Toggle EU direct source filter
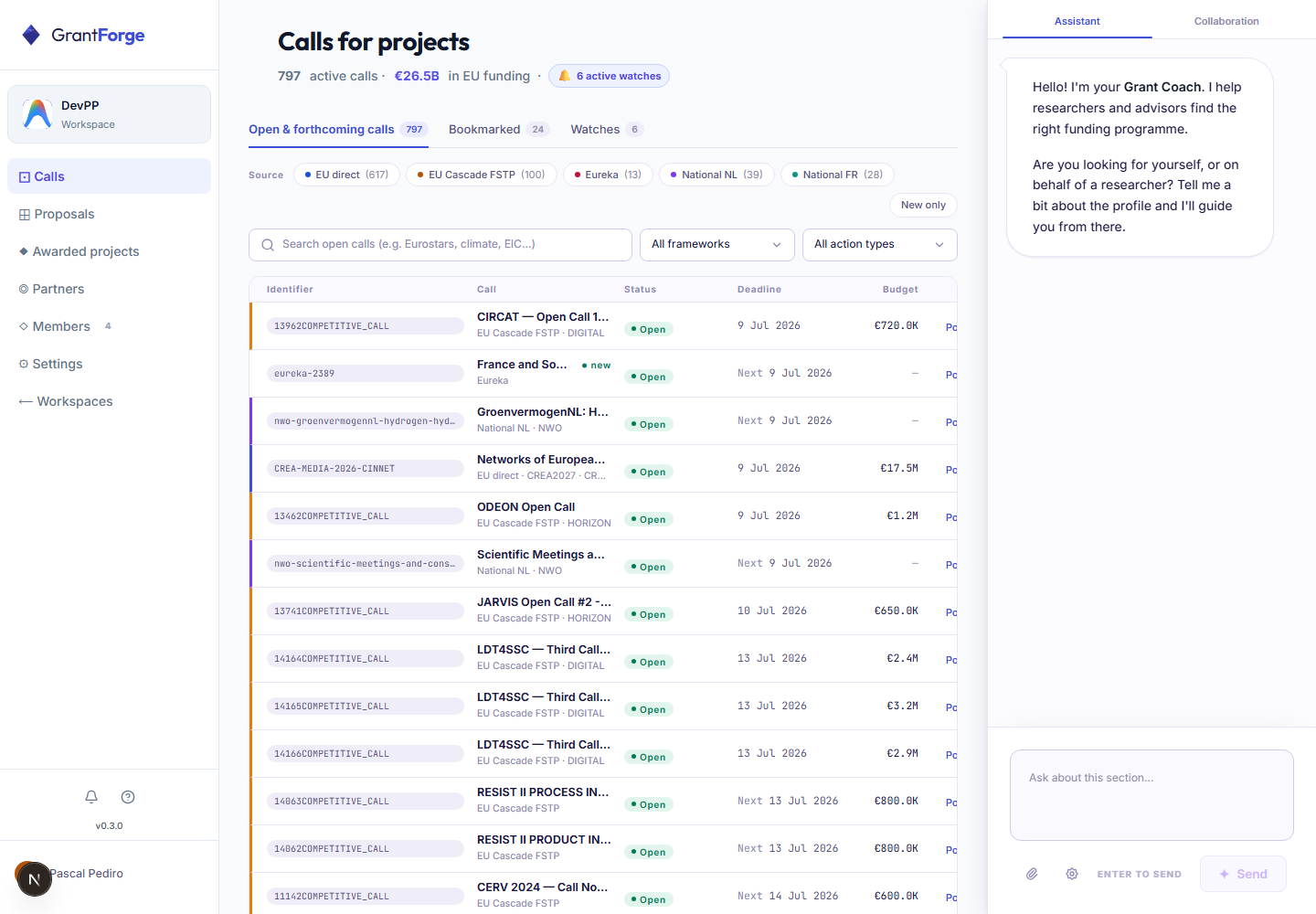This screenshot has width=1316, height=914. (346, 175)
